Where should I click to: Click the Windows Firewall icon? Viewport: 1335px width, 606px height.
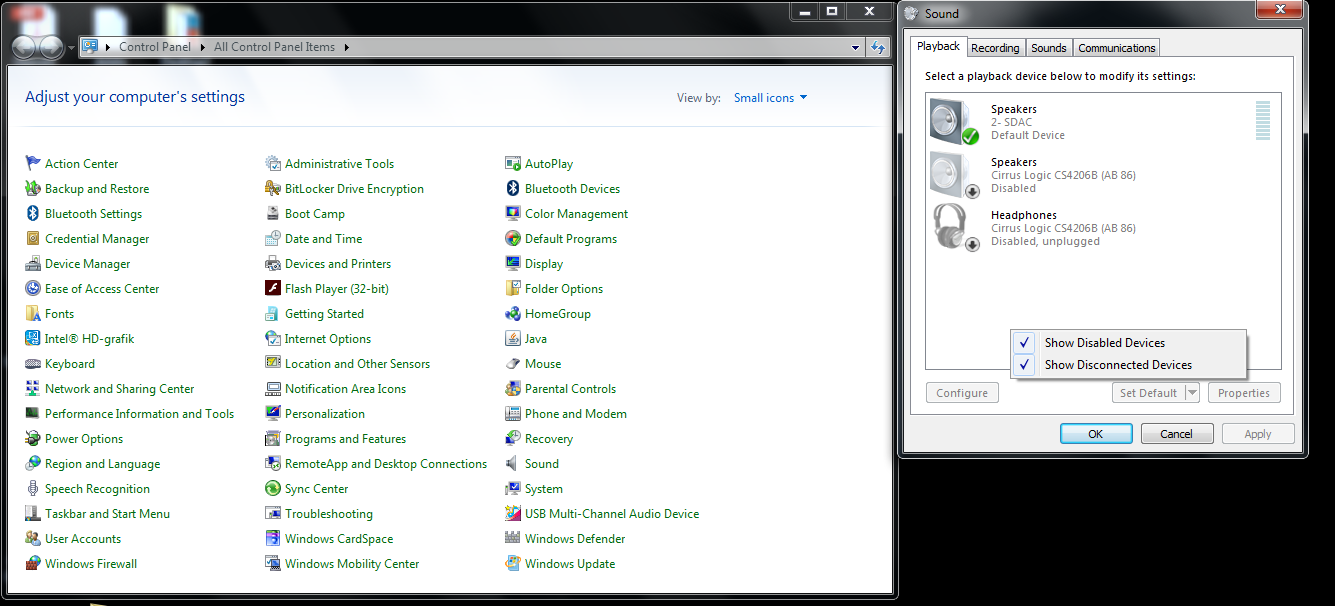click(33, 564)
